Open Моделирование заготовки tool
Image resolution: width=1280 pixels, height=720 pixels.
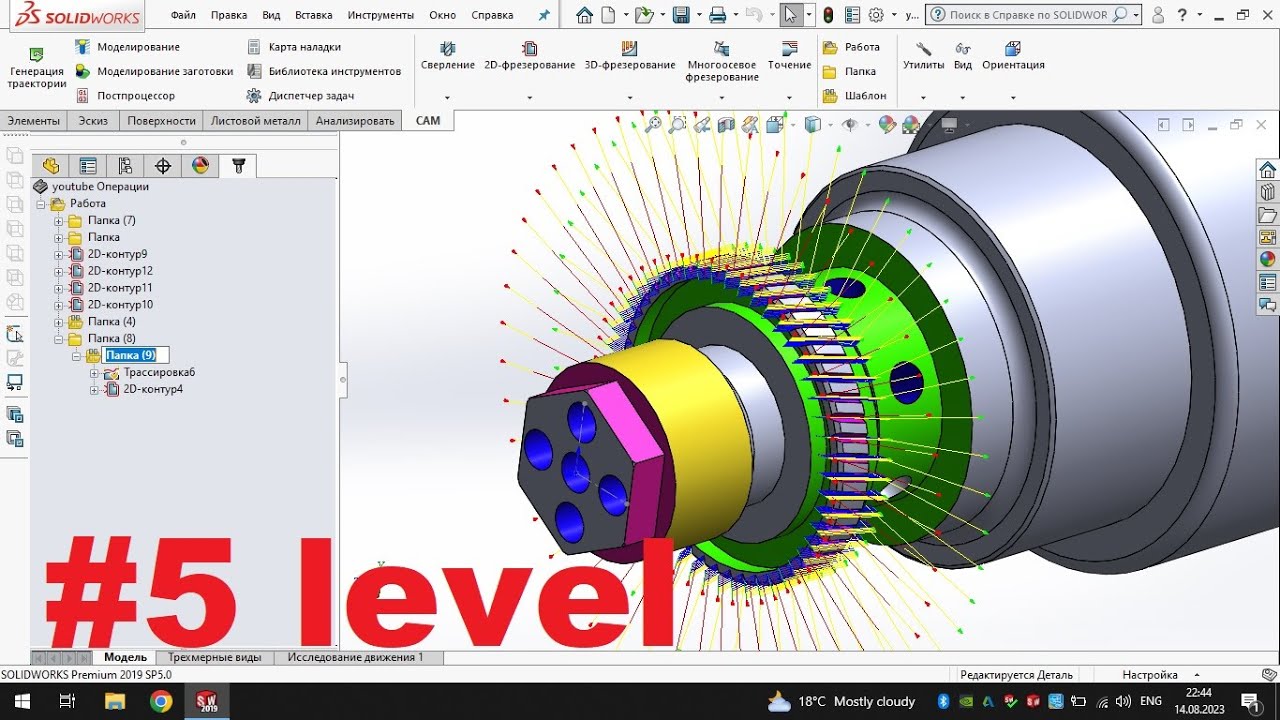[x=154, y=71]
